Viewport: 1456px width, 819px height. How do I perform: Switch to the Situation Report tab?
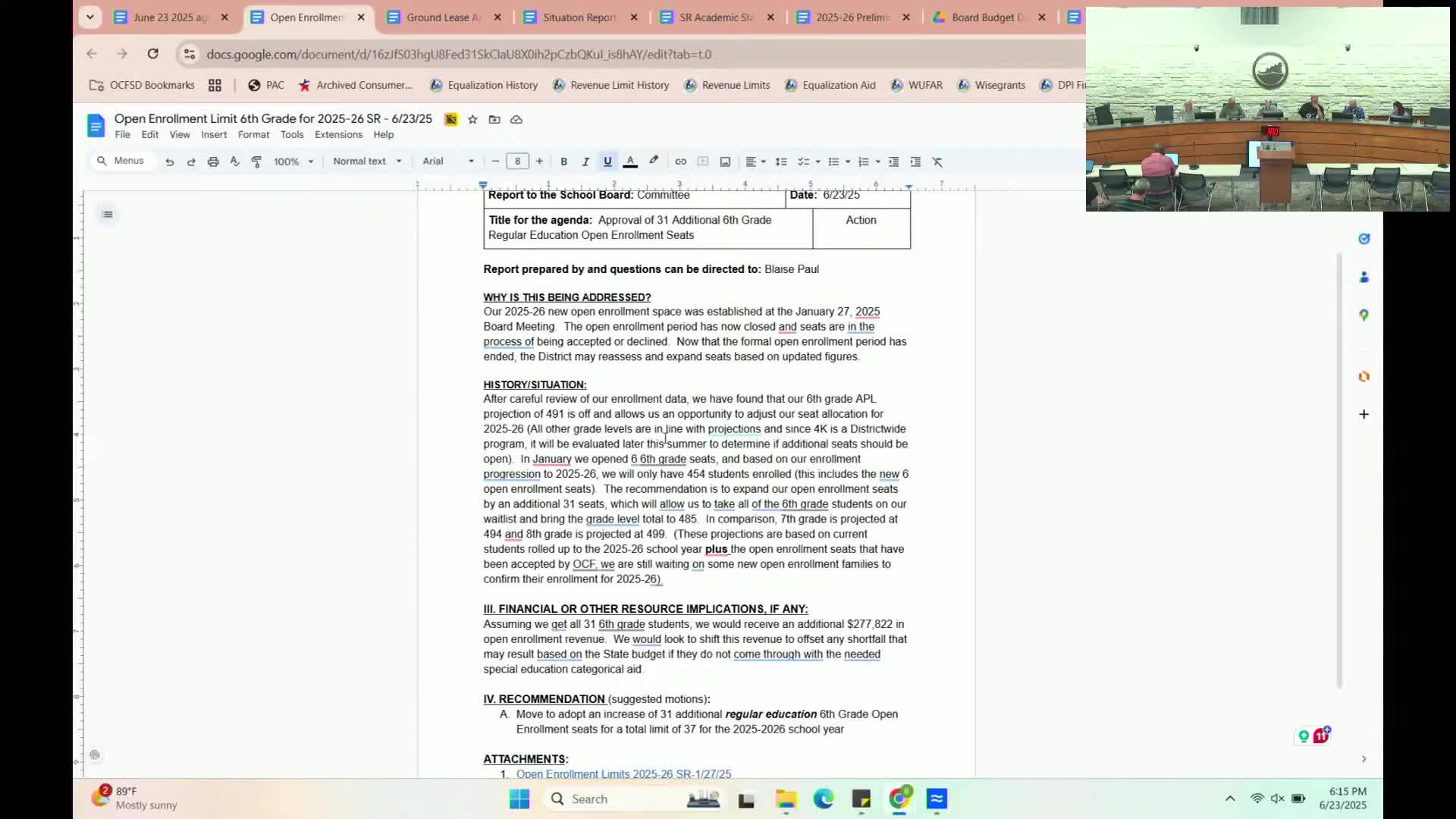579,17
